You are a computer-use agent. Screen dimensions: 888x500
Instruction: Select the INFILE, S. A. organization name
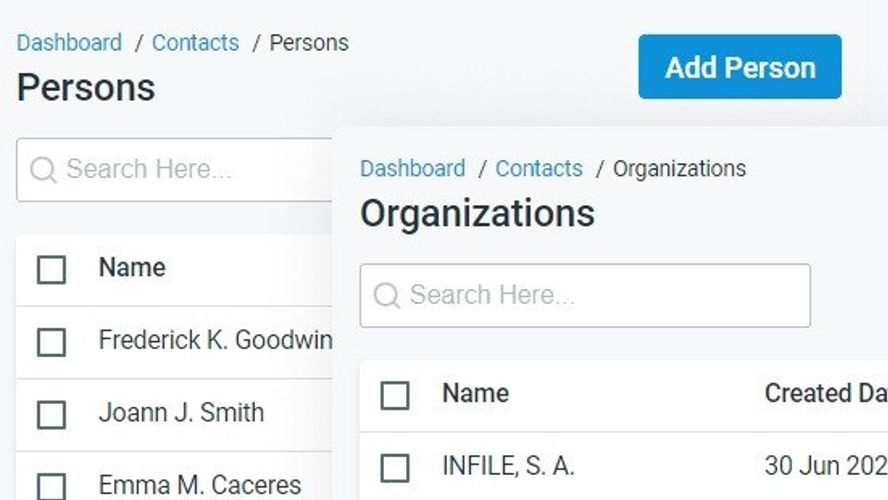pyautogui.click(x=508, y=467)
